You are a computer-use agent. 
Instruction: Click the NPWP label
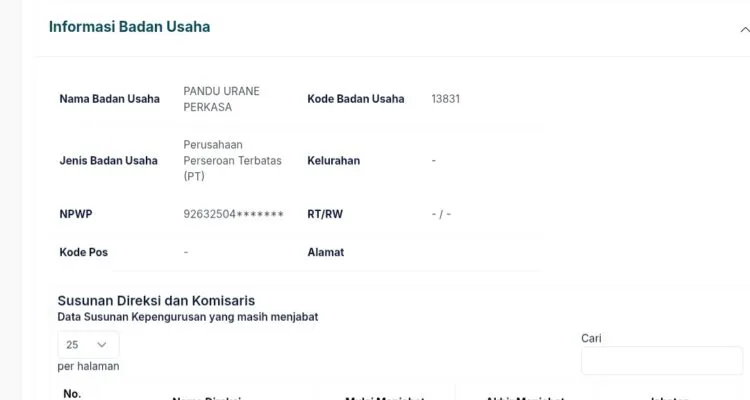76,214
